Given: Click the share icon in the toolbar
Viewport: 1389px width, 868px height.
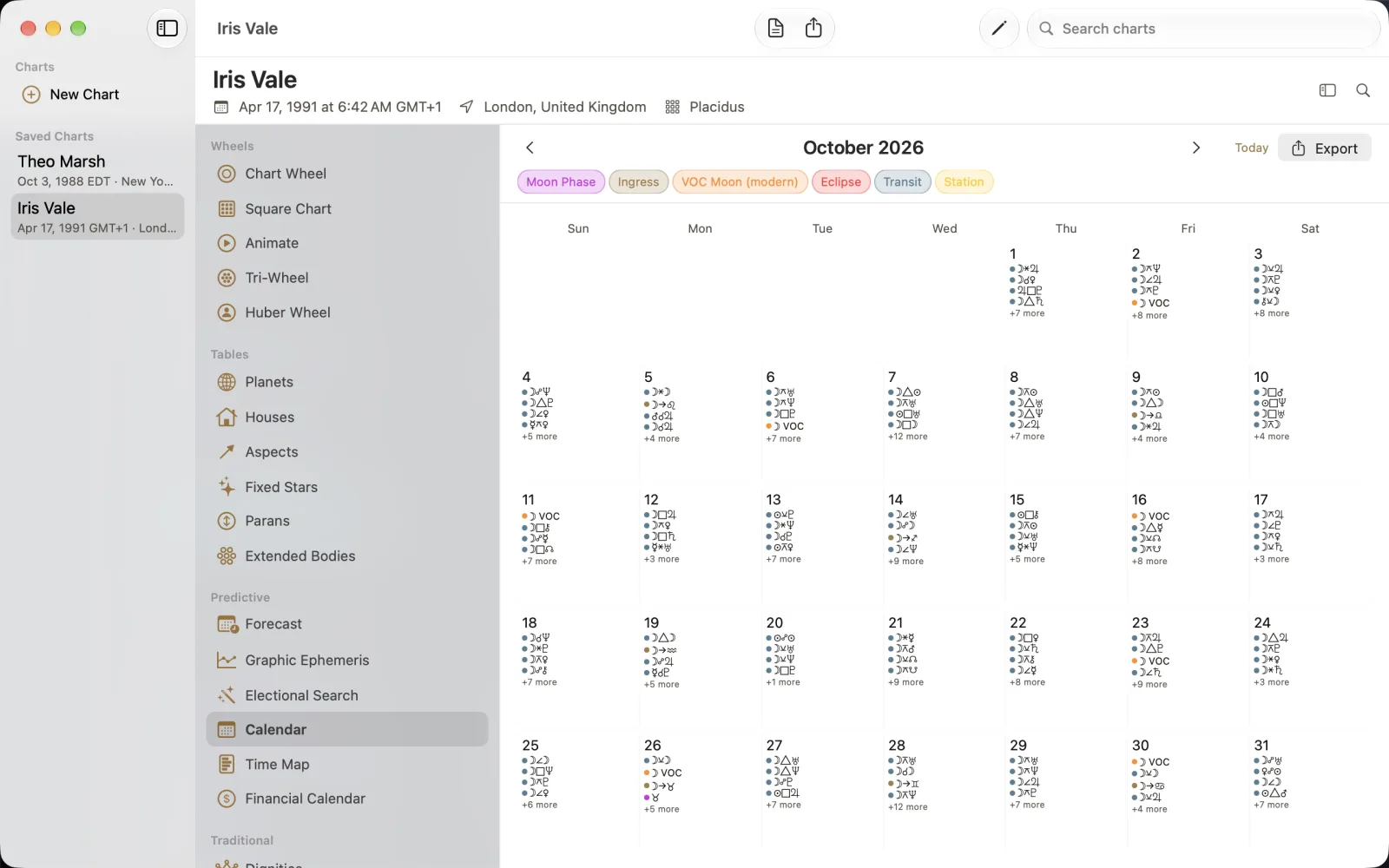Looking at the screenshot, I should (813, 29).
